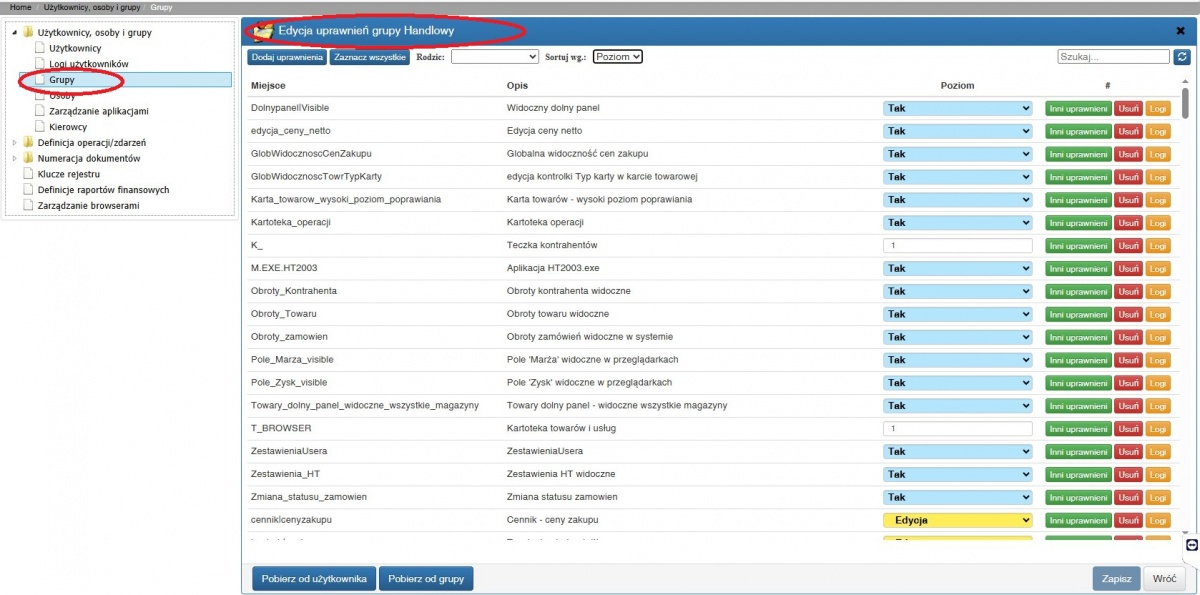Viewport: 1200px width, 595px height.
Task: Go to Home in the breadcrumb
Action: click(20, 7)
